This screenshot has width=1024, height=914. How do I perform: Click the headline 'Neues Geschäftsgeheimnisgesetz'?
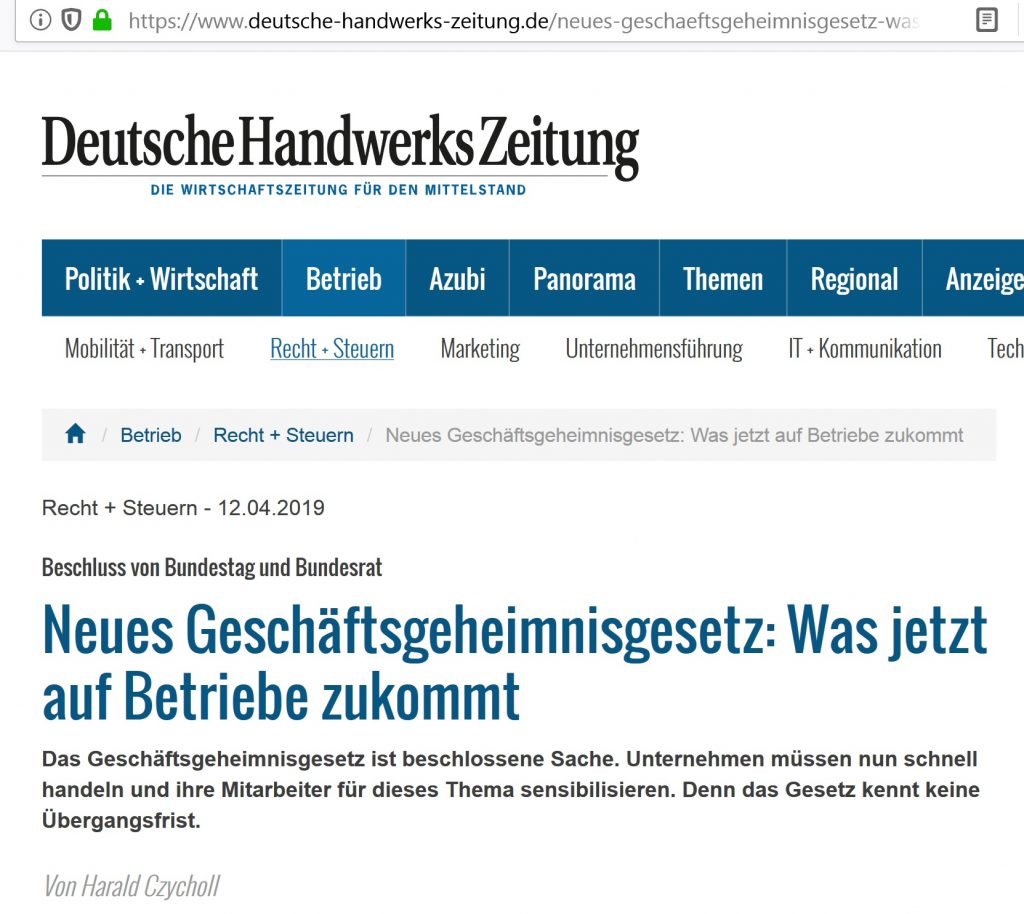pos(514,663)
